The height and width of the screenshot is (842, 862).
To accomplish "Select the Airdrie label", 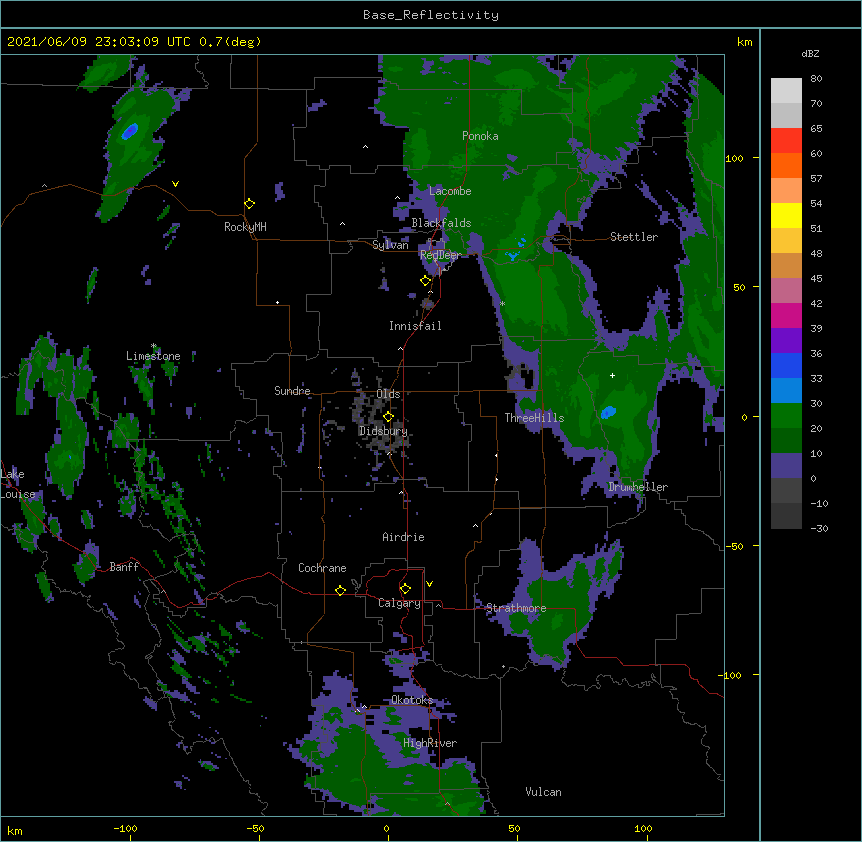I will (x=403, y=537).
